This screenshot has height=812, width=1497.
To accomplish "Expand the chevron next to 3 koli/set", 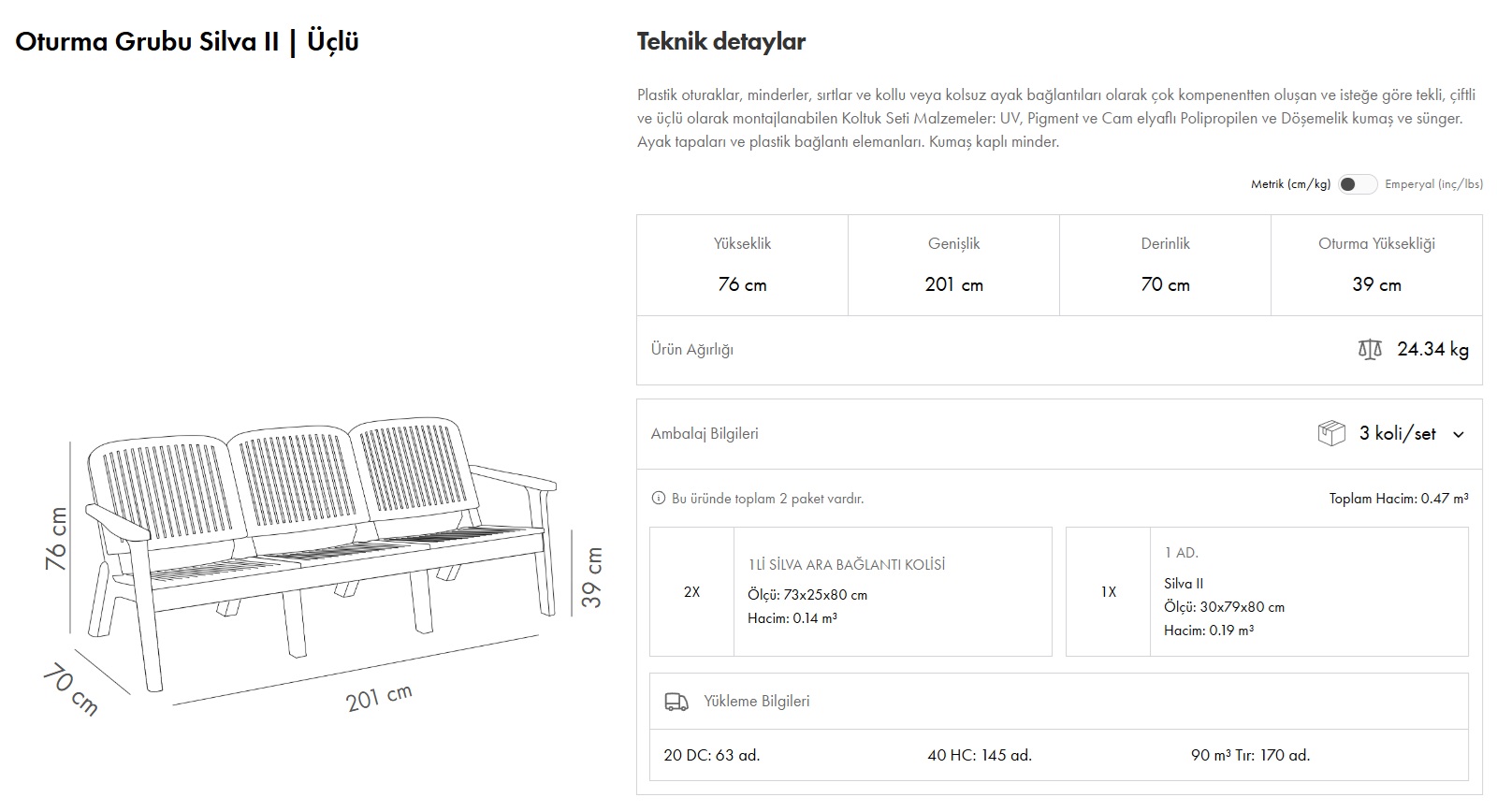I will tap(1458, 434).
